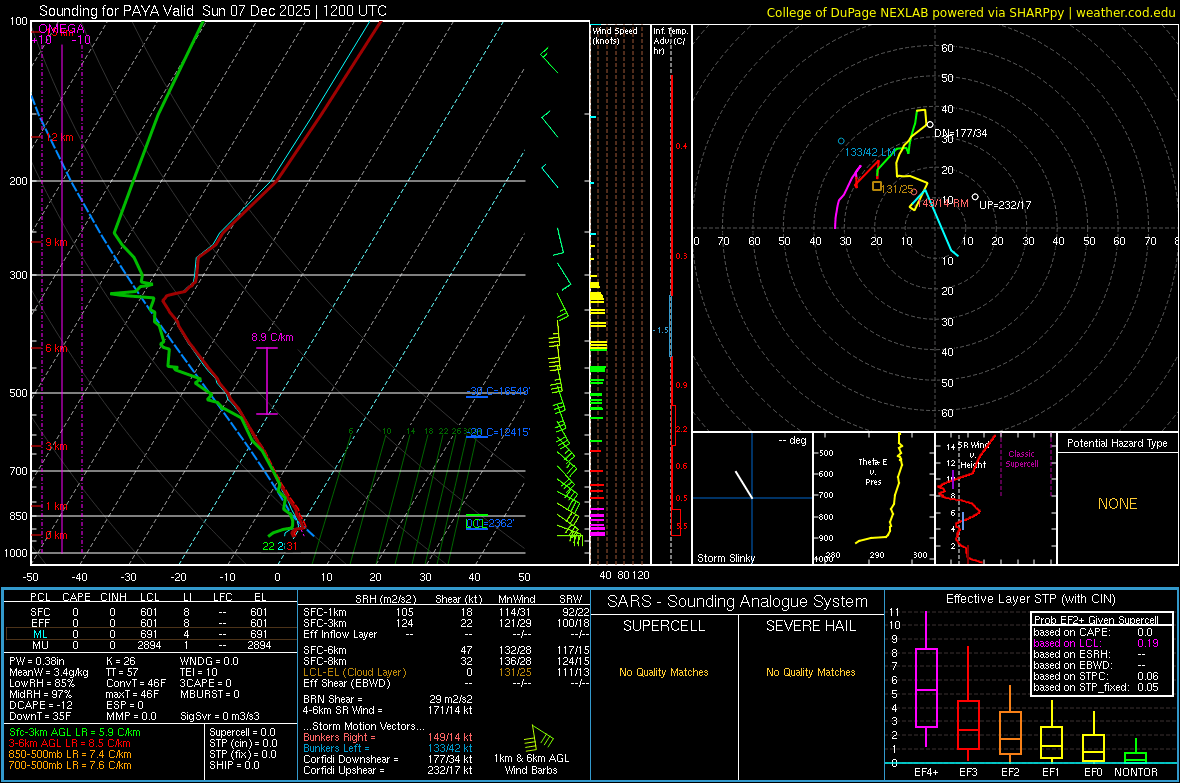This screenshot has width=1180, height=783.
Task: Click the Potential Hazard Type heading
Action: (1118, 443)
